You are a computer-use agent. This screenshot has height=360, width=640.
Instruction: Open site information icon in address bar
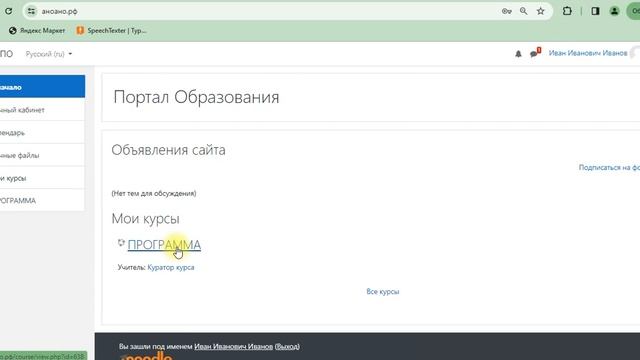(31, 11)
